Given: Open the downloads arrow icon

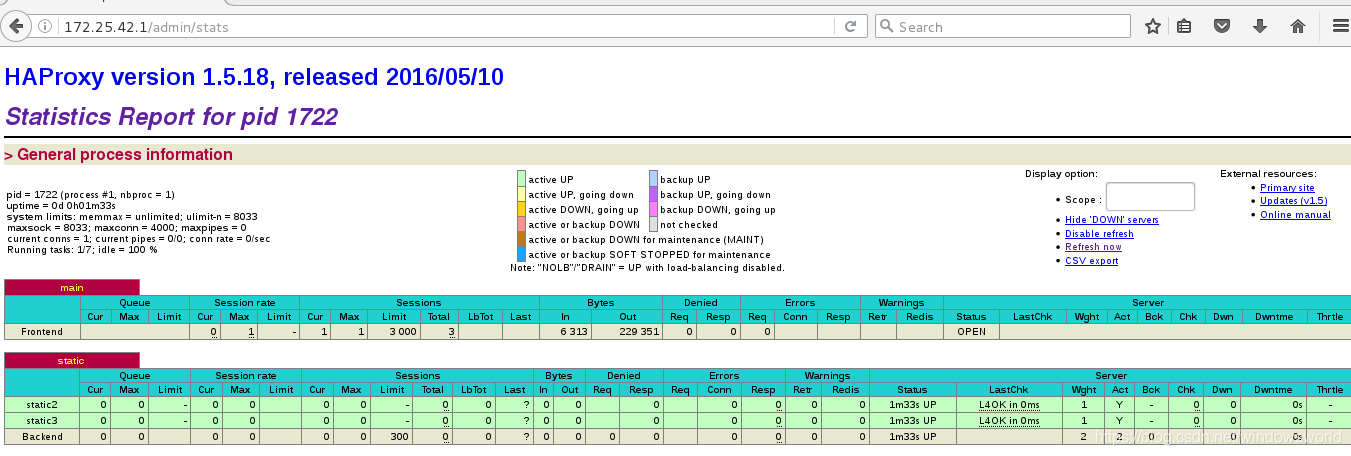Looking at the screenshot, I should pos(1260,27).
